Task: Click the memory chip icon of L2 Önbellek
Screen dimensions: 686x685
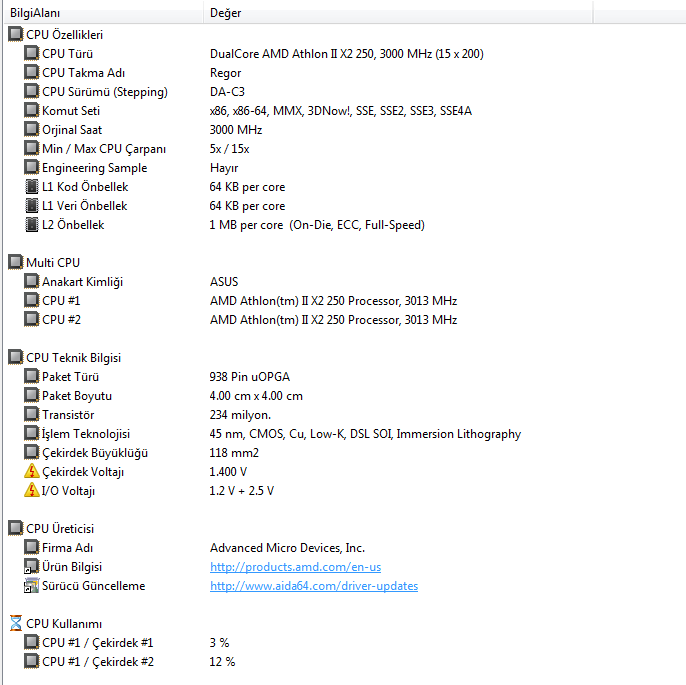Action: (x=32, y=224)
